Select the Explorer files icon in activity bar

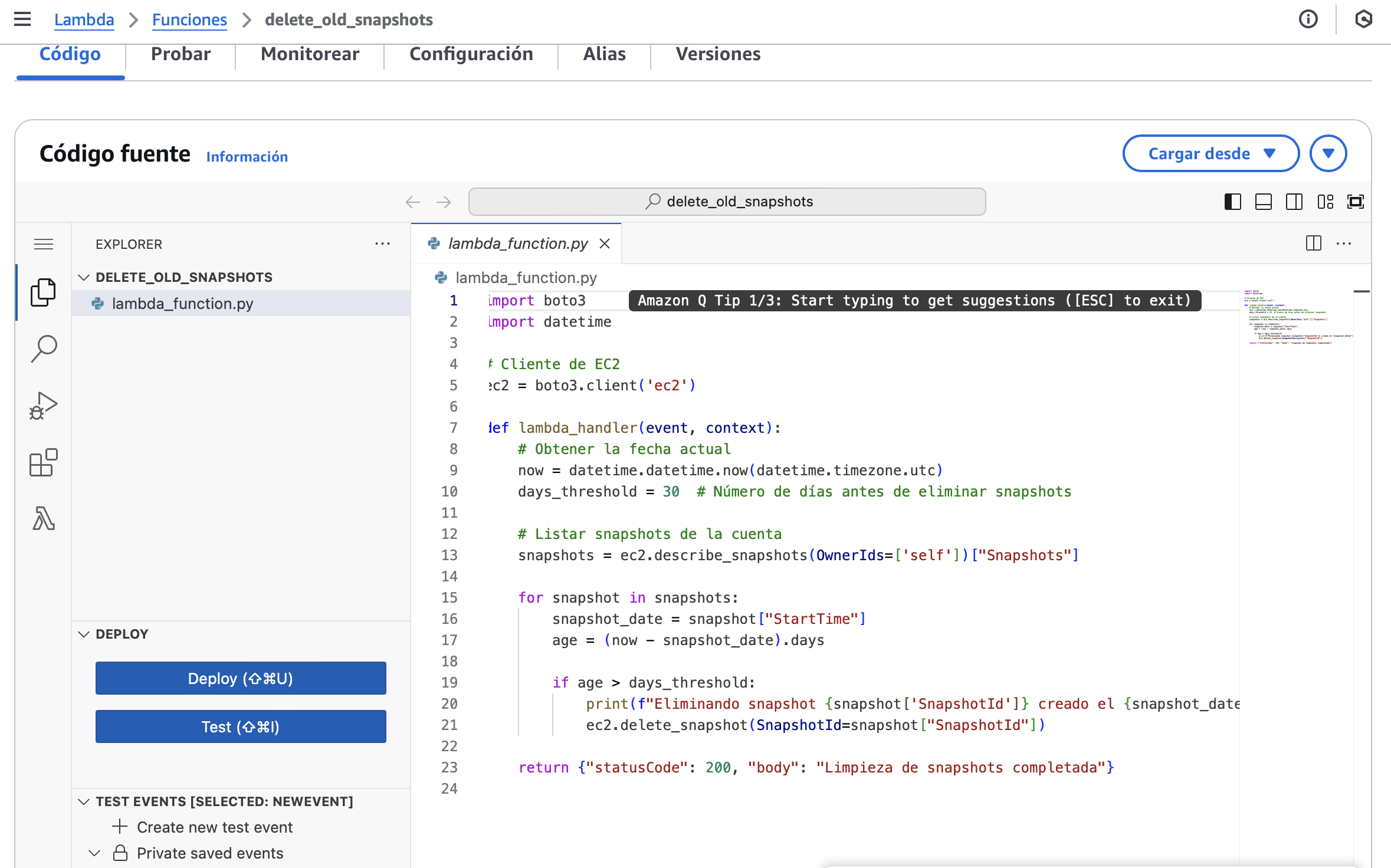tap(44, 292)
